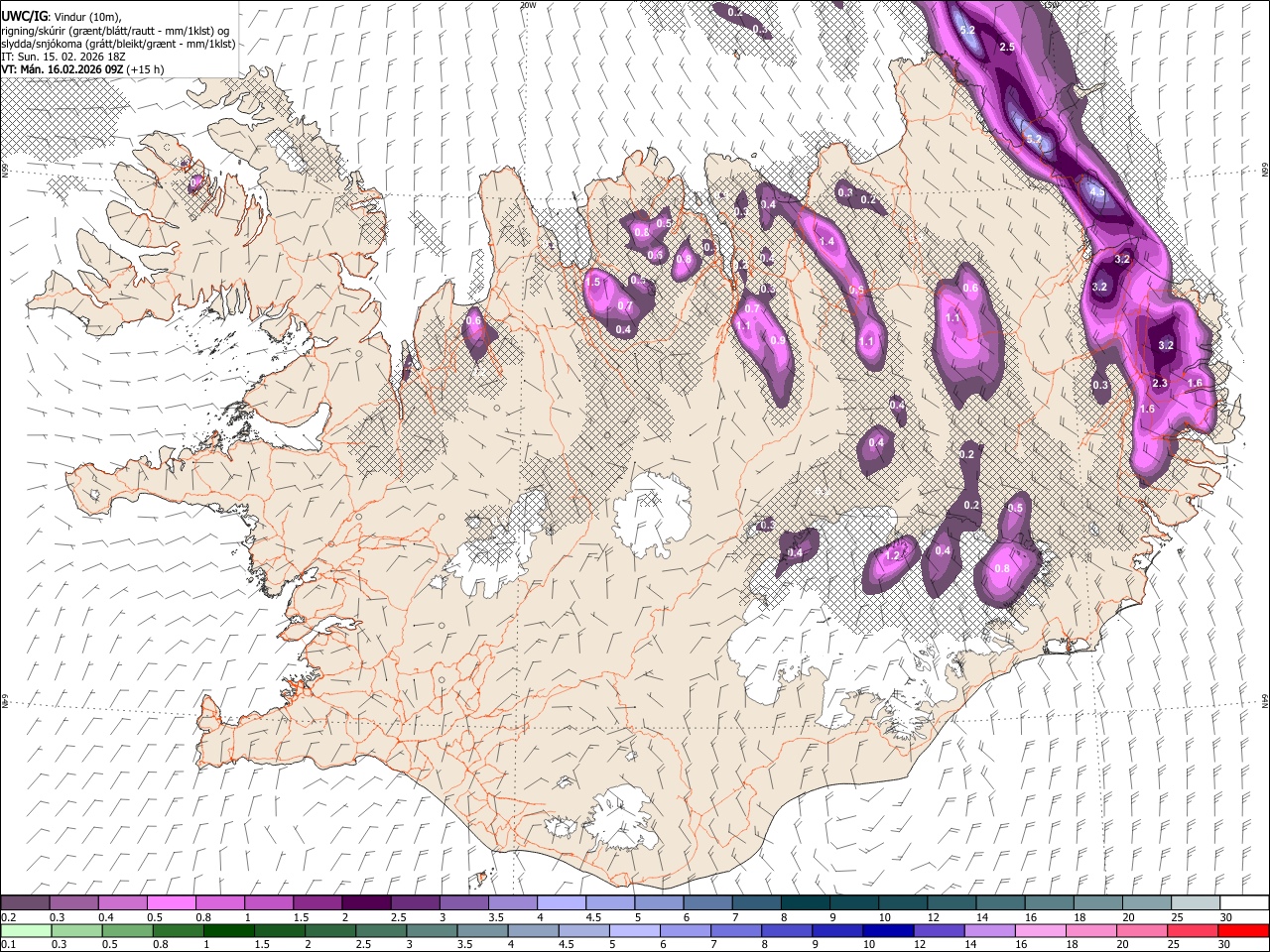Viewport: 1270px width, 952px height.
Task: Select the 'Vindur (10m),' header text
Action: pyautogui.click(x=87, y=16)
